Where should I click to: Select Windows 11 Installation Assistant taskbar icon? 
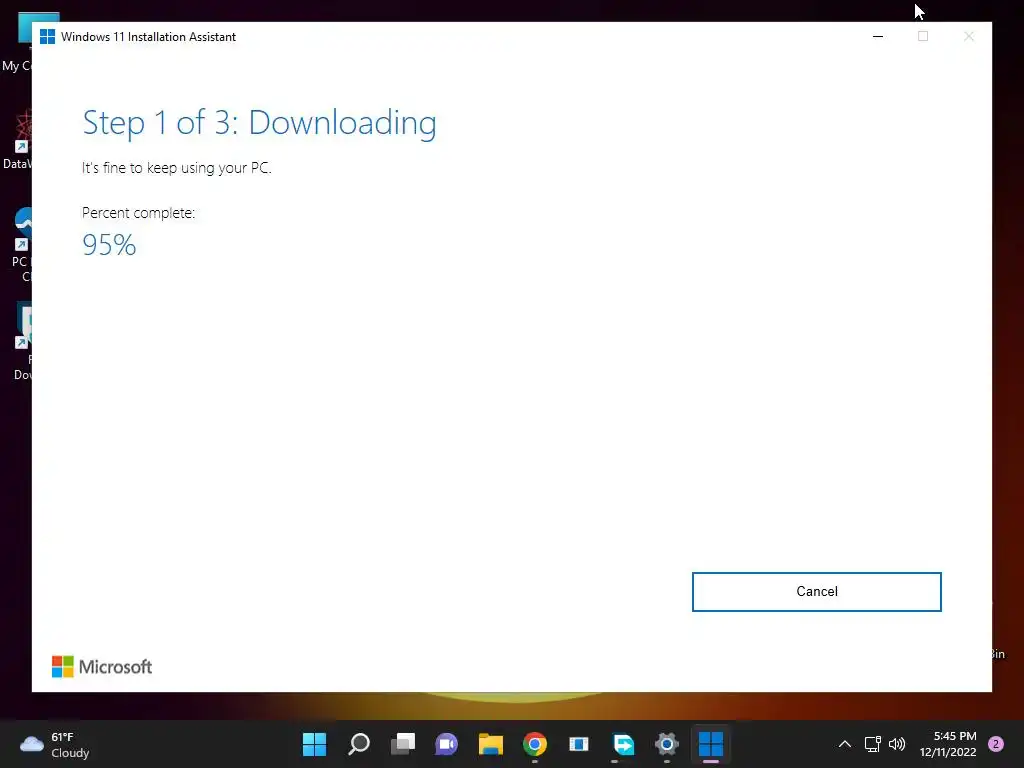(711, 744)
